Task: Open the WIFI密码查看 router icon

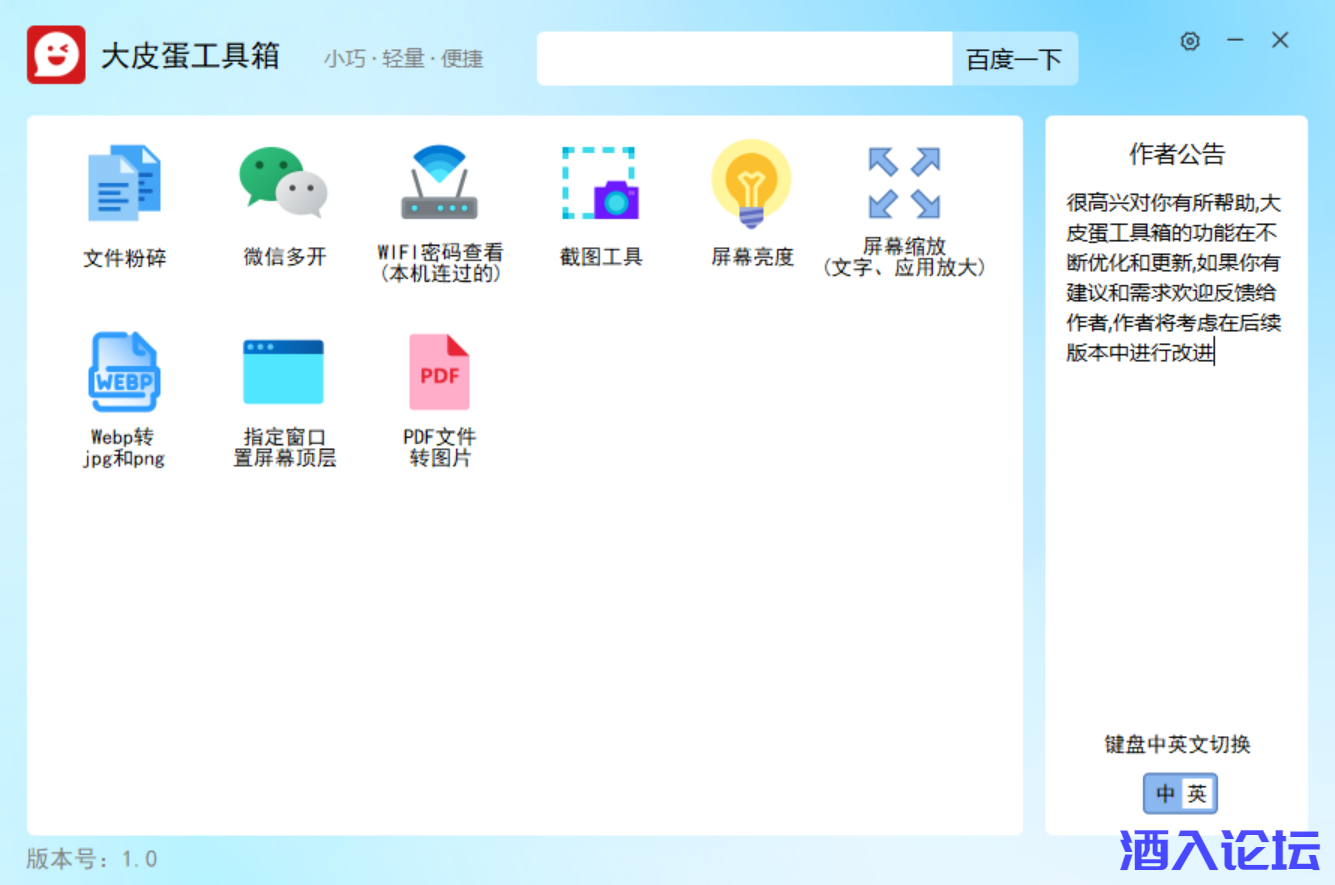Action: click(440, 184)
